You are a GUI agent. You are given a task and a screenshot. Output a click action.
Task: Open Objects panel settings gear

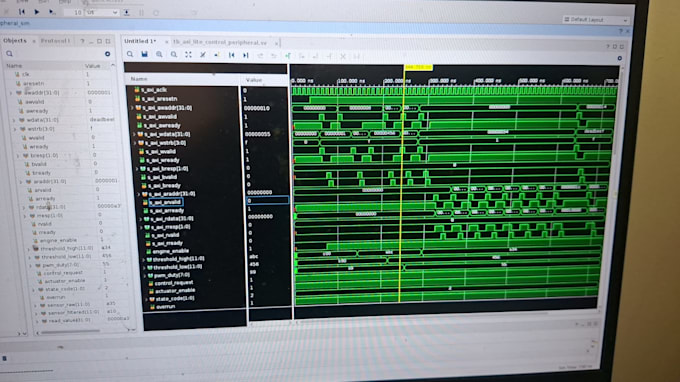click(x=108, y=54)
